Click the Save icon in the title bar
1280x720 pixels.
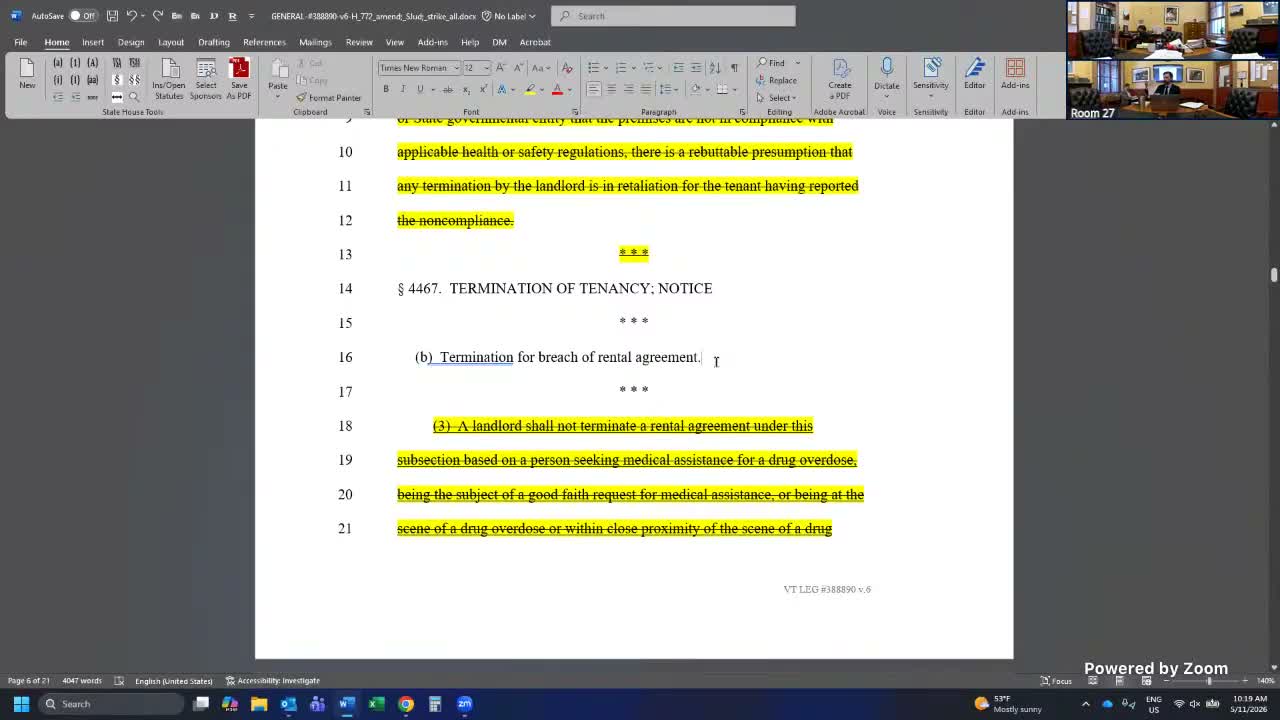tap(112, 16)
